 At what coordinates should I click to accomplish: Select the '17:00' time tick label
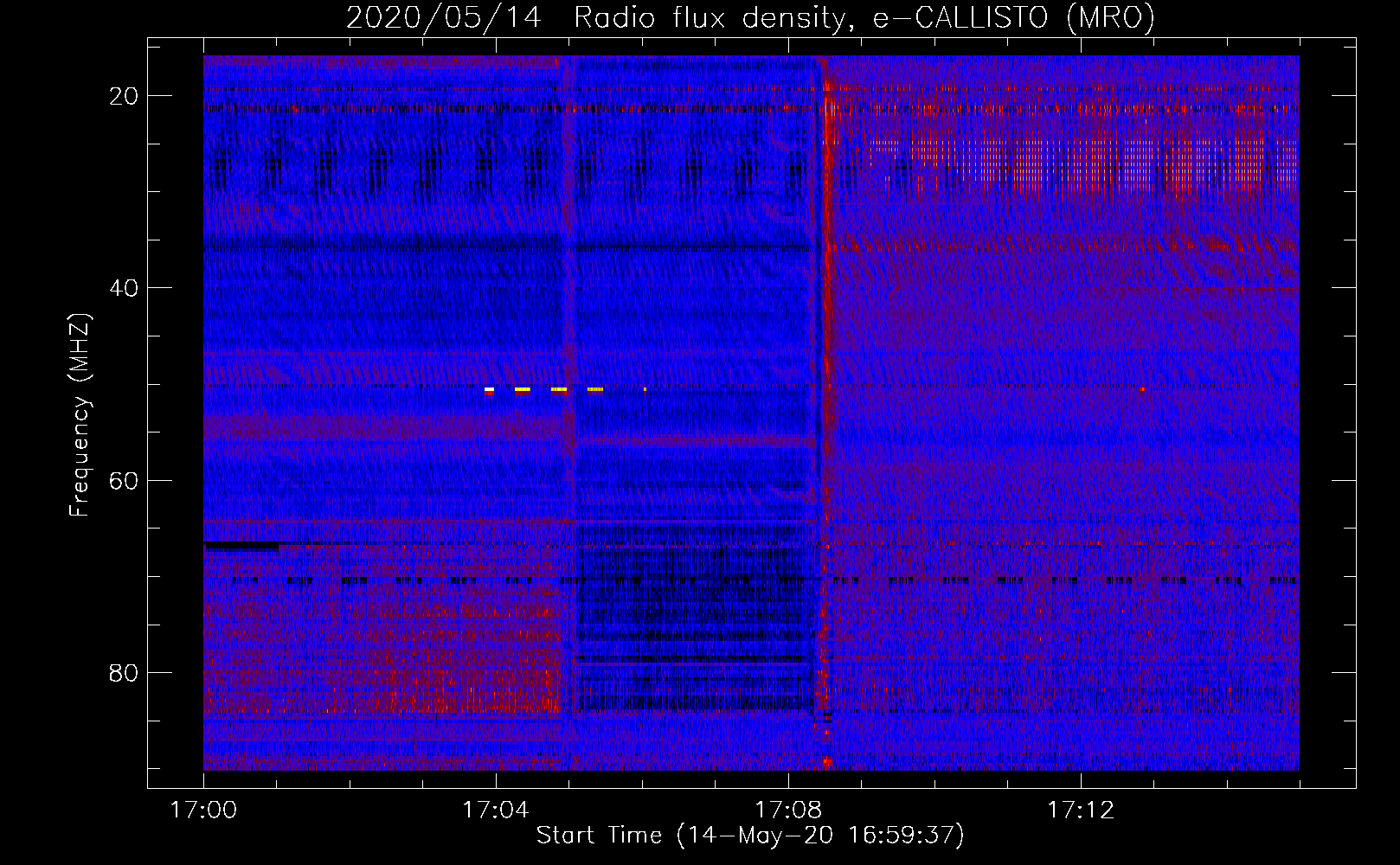coord(203,811)
